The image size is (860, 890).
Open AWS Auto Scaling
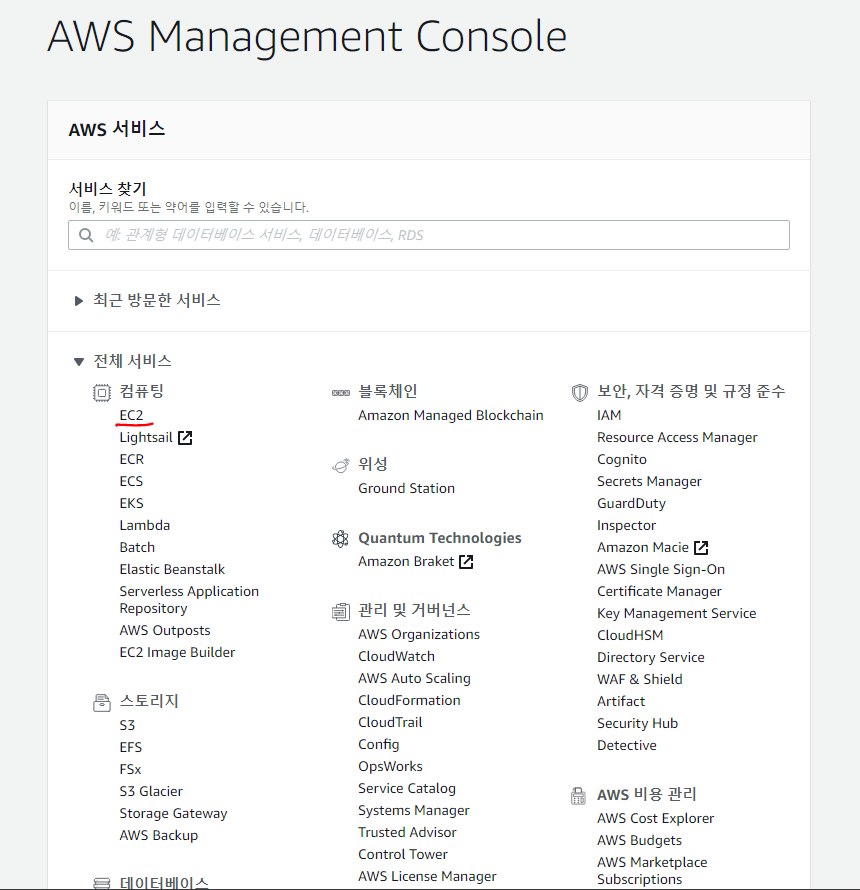pos(414,679)
